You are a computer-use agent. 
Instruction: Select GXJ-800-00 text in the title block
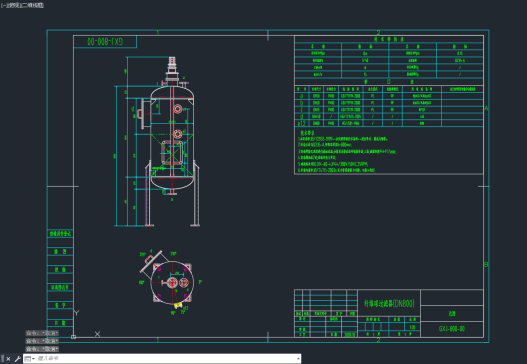452,329
